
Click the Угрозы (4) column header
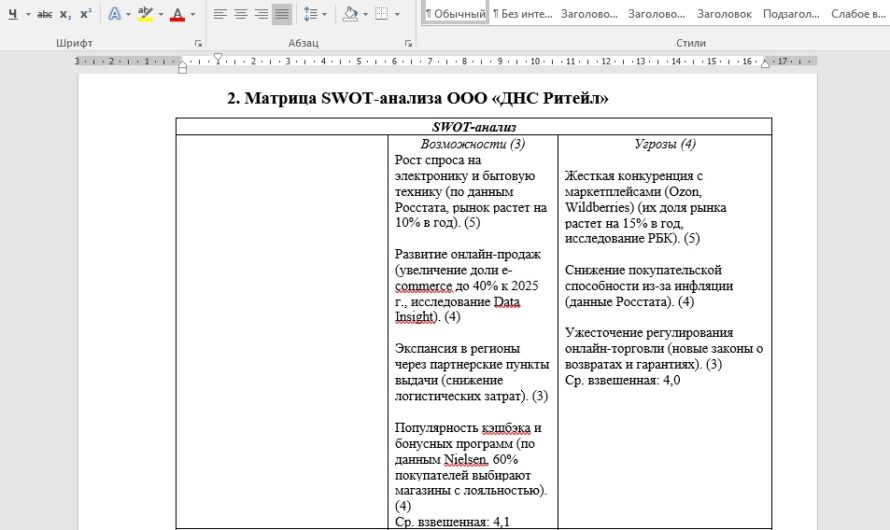click(665, 144)
